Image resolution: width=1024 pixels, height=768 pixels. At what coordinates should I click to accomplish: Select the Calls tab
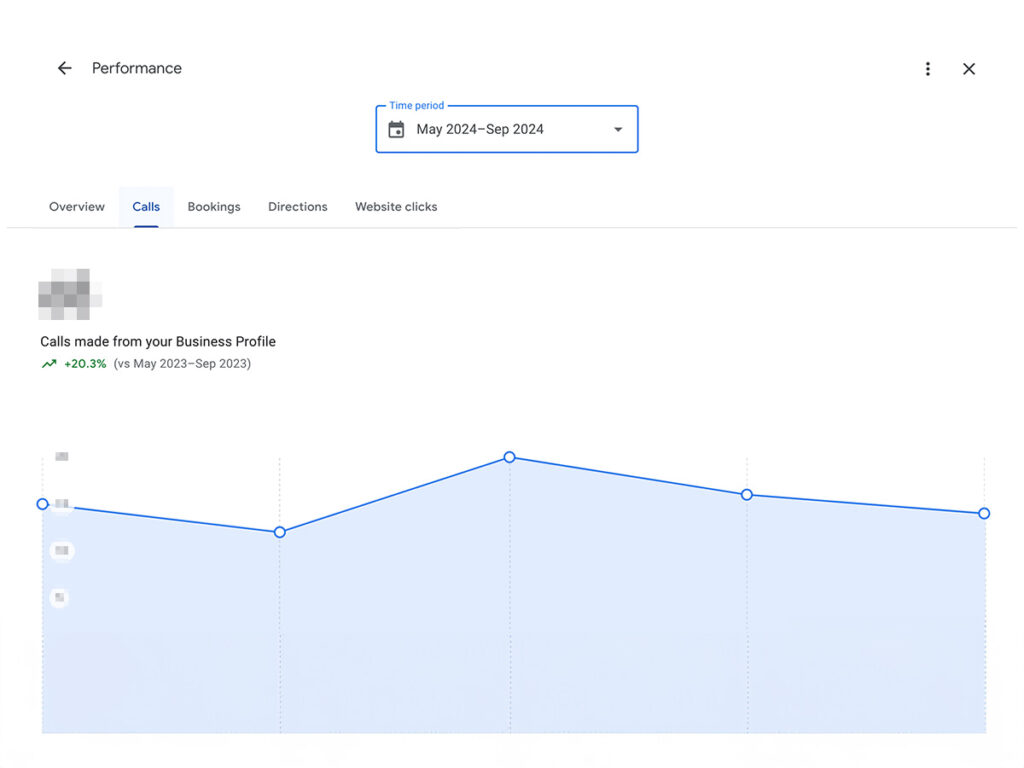[x=146, y=207]
